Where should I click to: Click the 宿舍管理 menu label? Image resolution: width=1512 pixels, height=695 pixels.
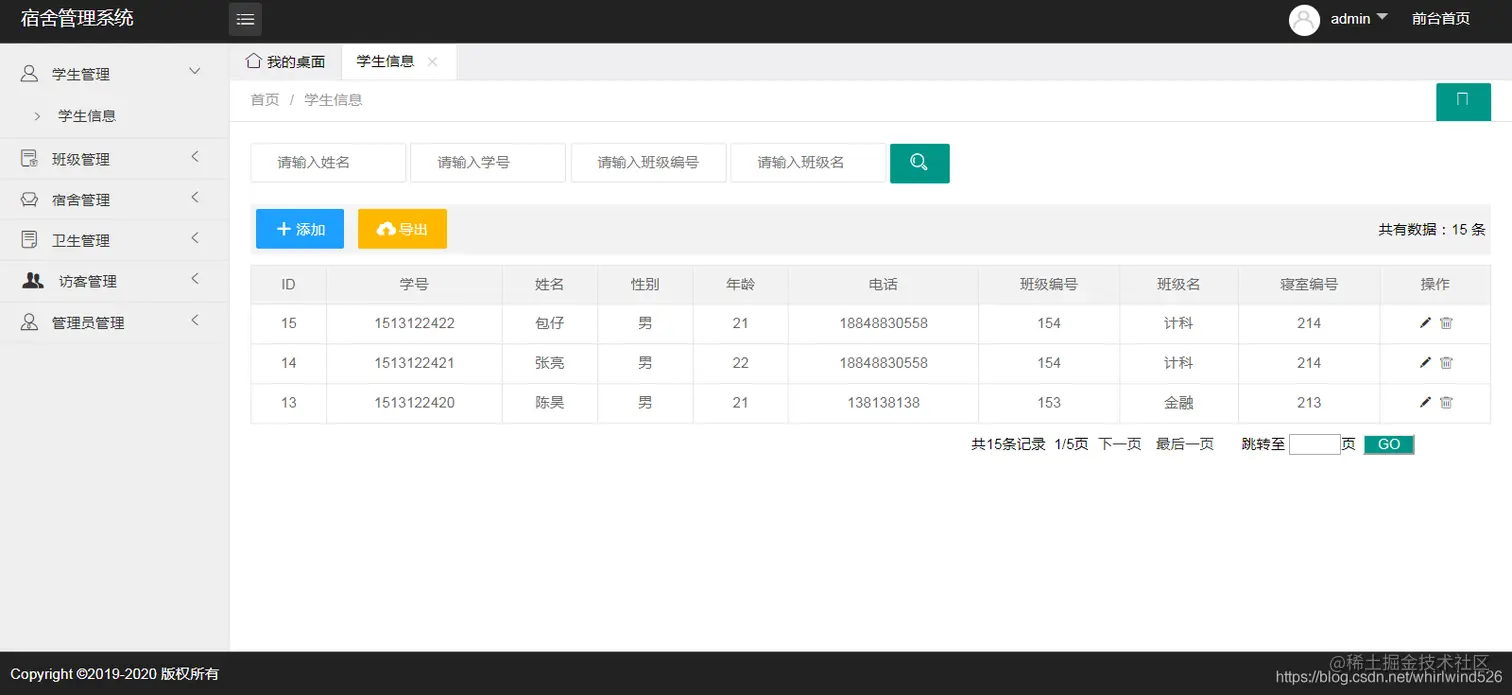coord(81,200)
